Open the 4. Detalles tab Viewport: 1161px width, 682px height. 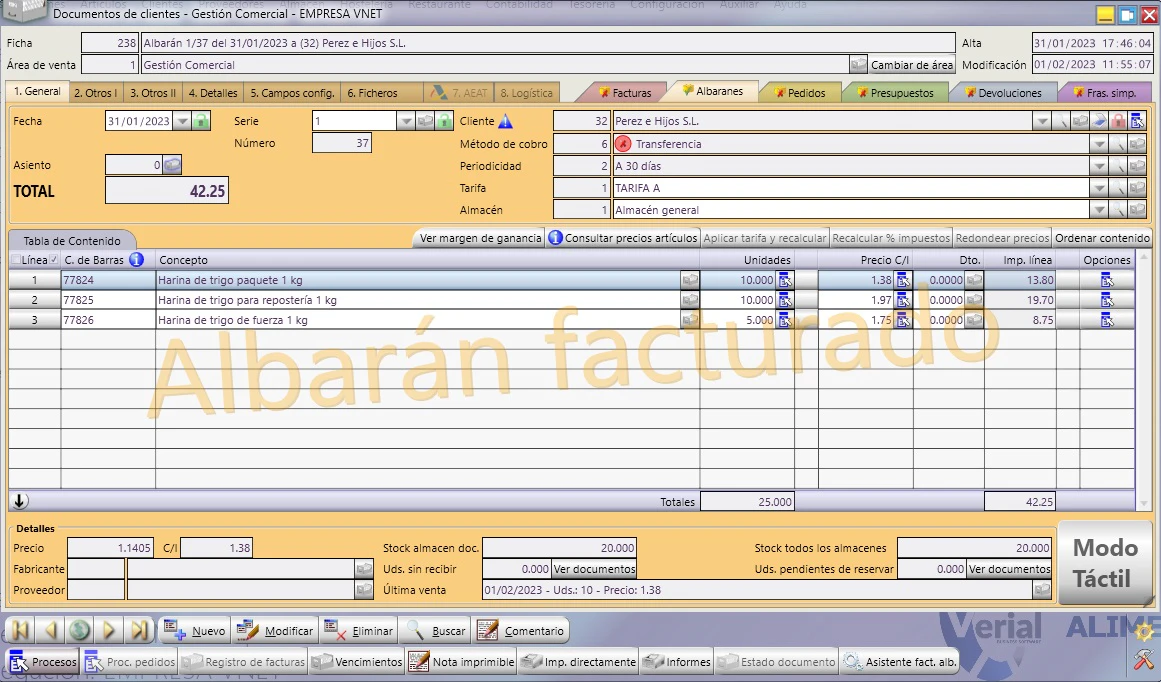point(213,93)
